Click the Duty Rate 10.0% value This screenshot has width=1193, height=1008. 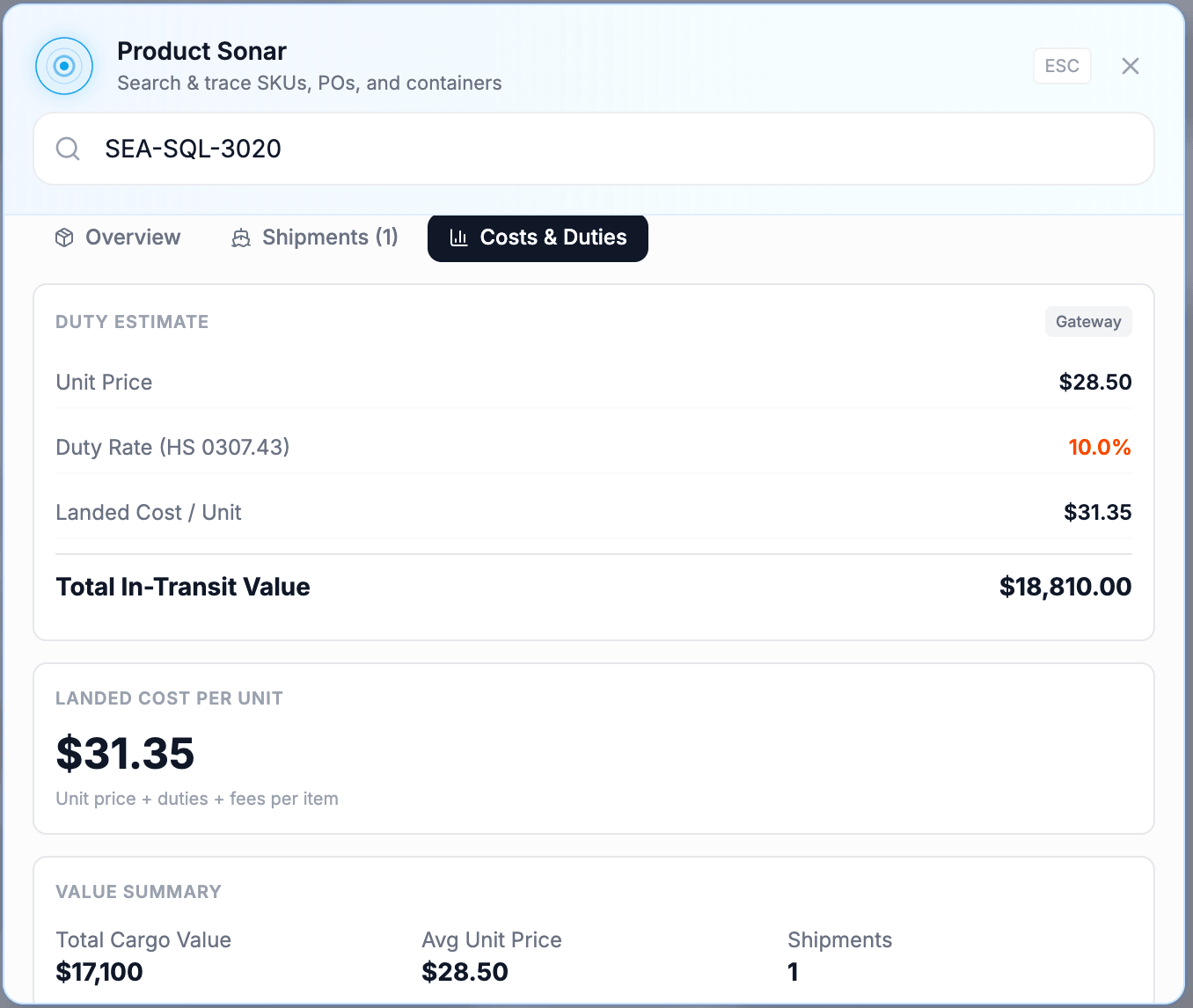pos(1100,448)
